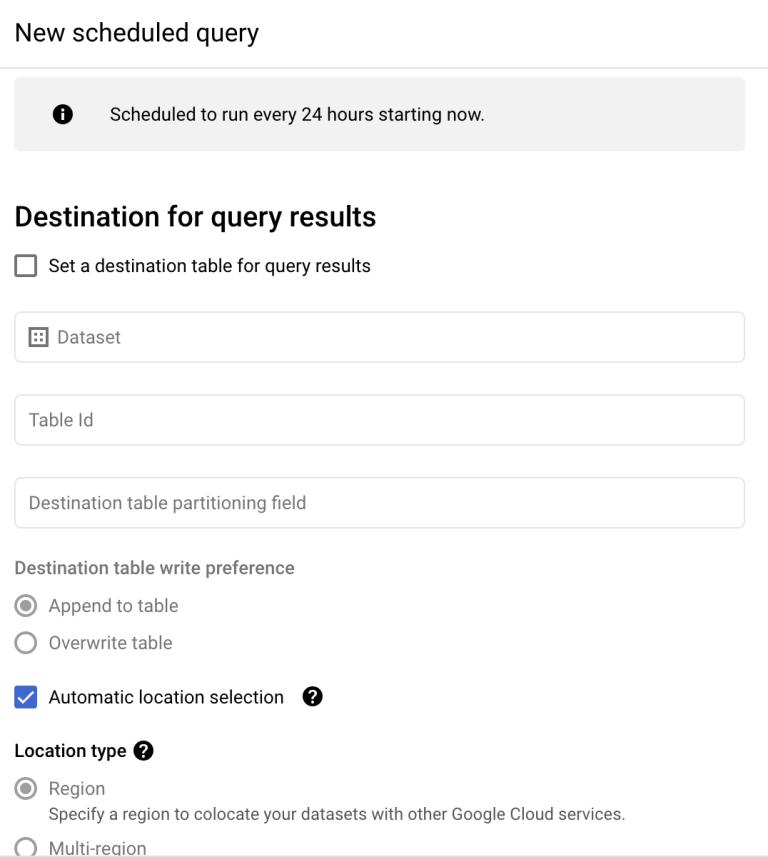Click the Destination for query results heading
The image size is (768, 857).
195,217
